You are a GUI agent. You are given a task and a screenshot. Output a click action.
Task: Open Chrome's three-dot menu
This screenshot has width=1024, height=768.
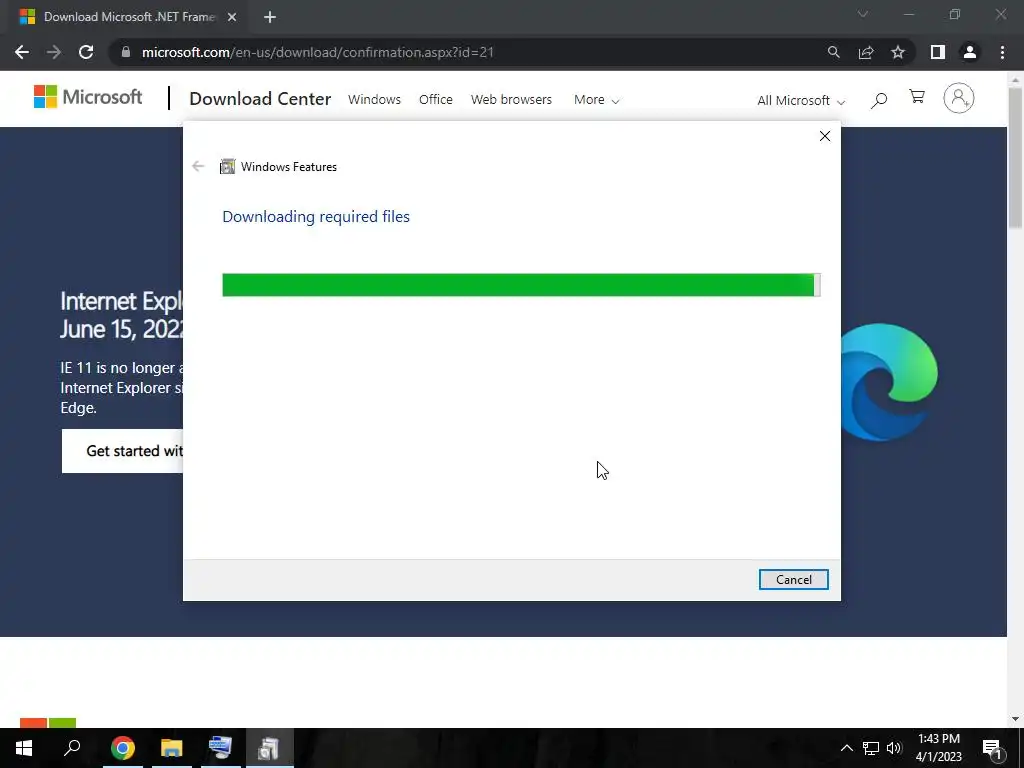[1002, 52]
